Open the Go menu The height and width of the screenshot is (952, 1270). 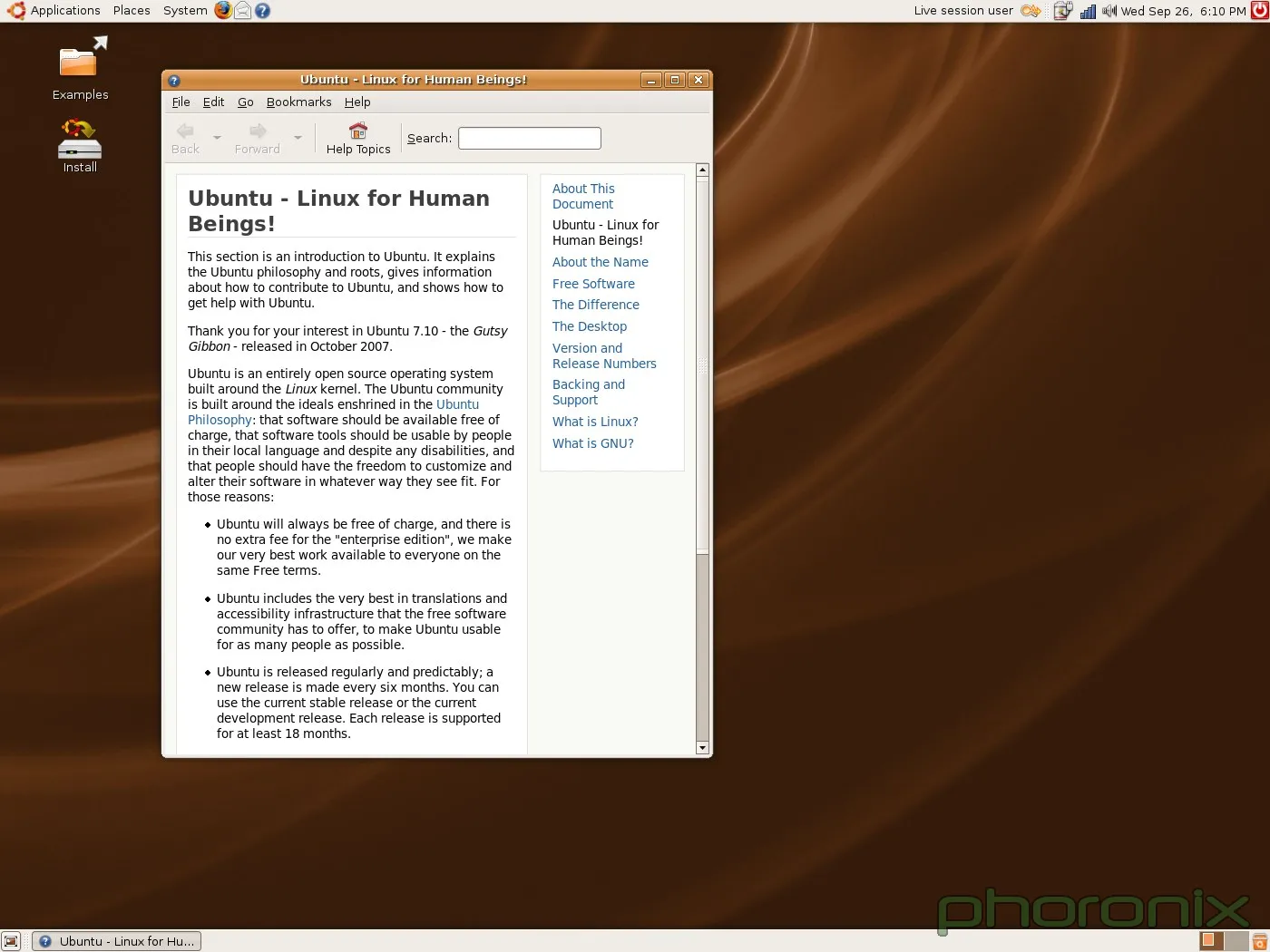tap(245, 102)
